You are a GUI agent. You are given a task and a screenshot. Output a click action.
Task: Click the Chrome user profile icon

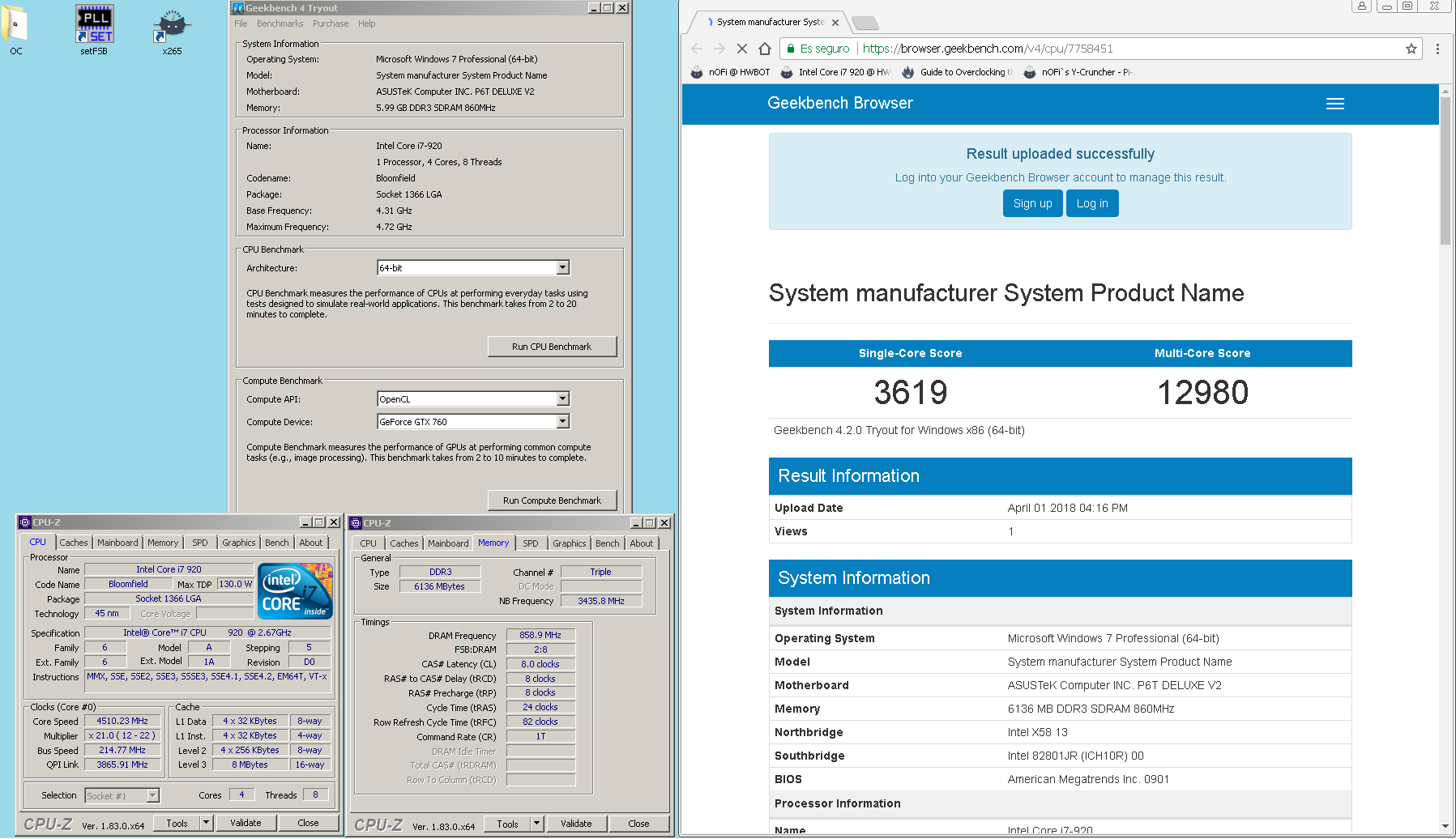(1362, 6)
